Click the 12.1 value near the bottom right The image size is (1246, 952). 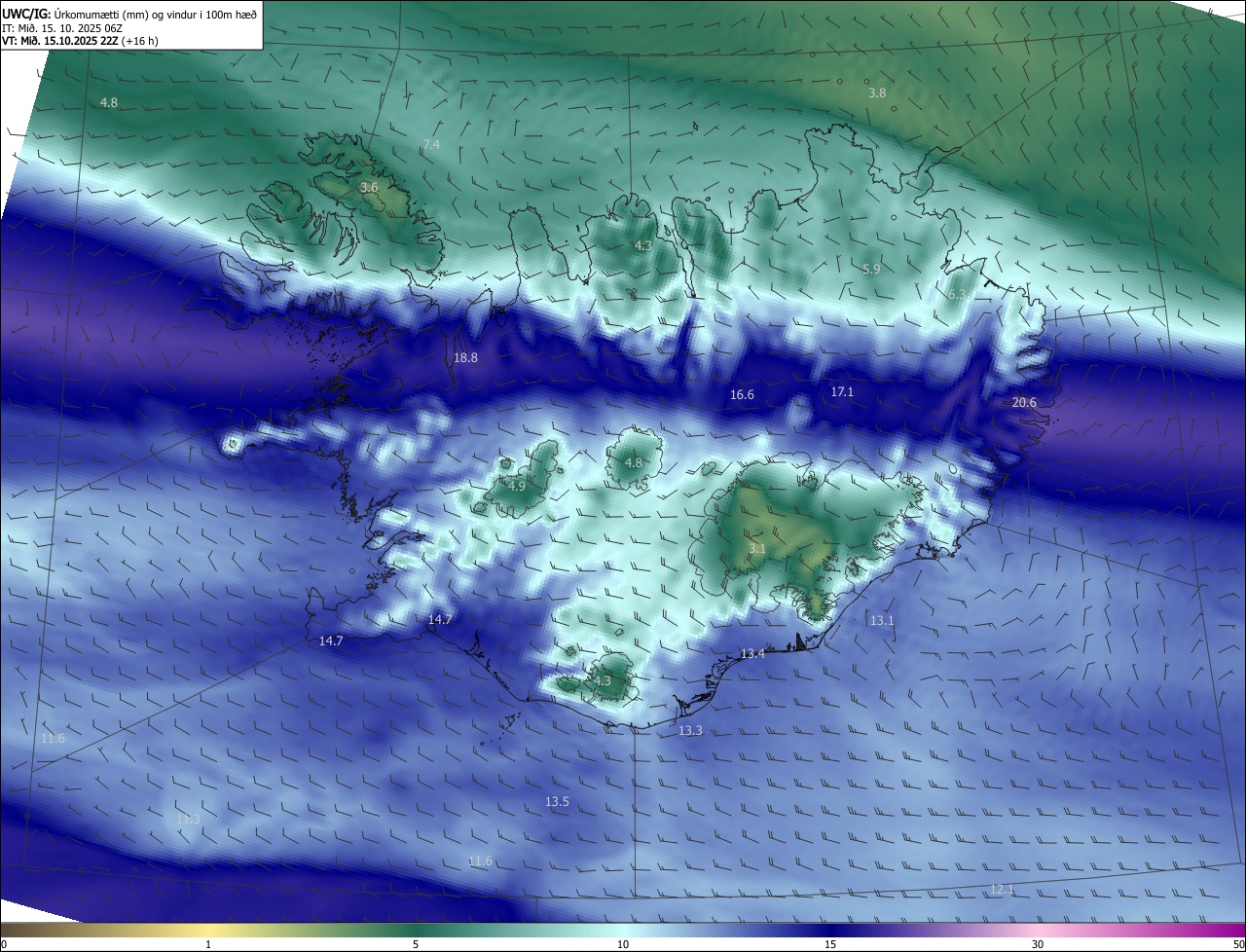[1002, 889]
